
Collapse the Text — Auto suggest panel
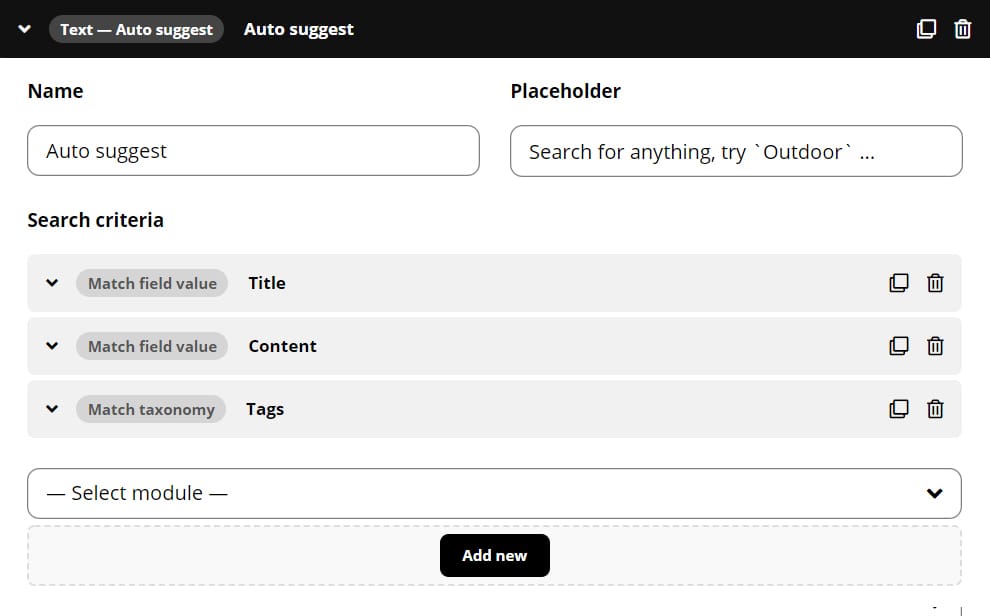coord(26,29)
